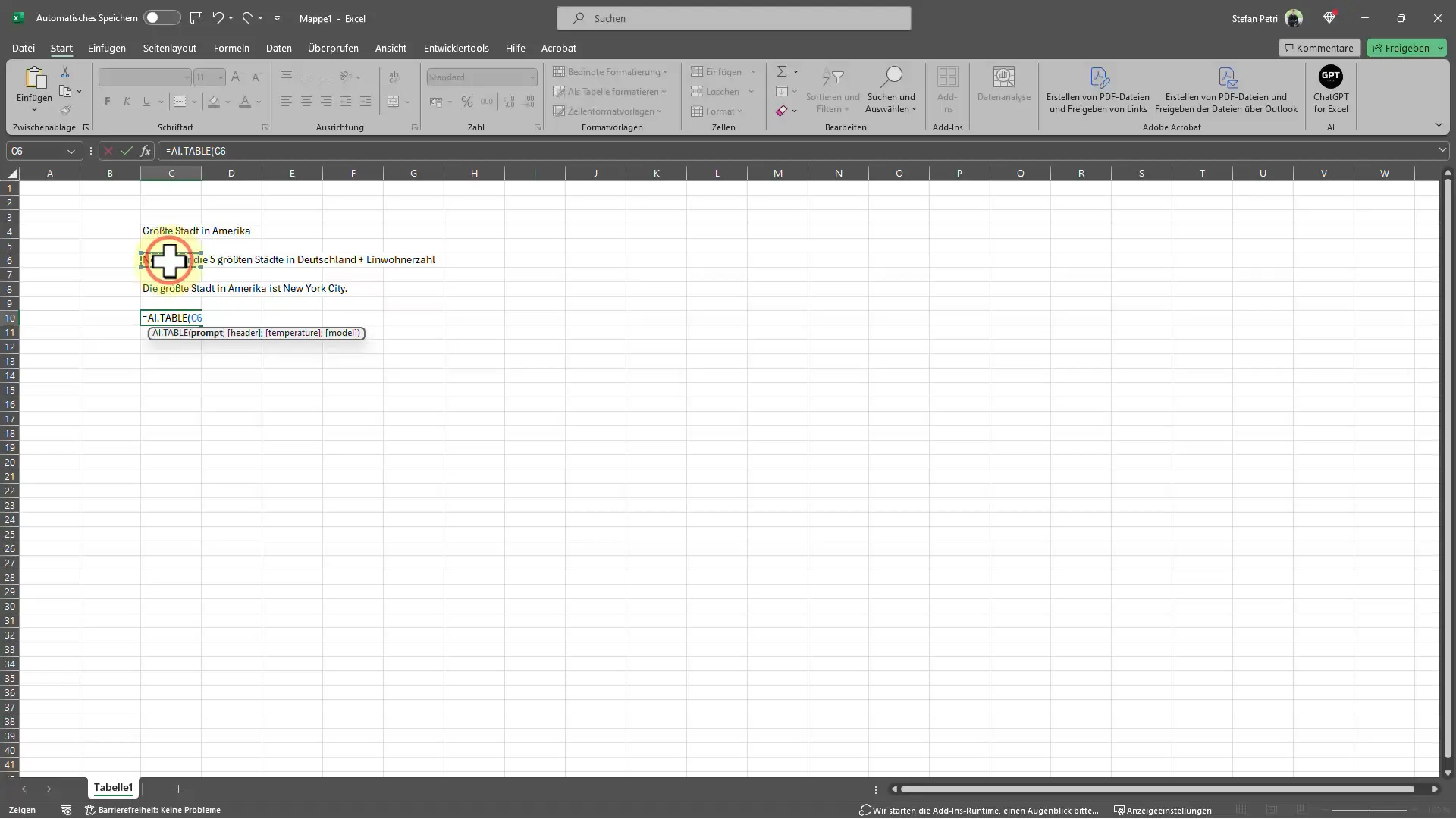Click Suchen und Auswählen magnifier
Viewport: 1456px width, 819px height.
pyautogui.click(x=891, y=89)
